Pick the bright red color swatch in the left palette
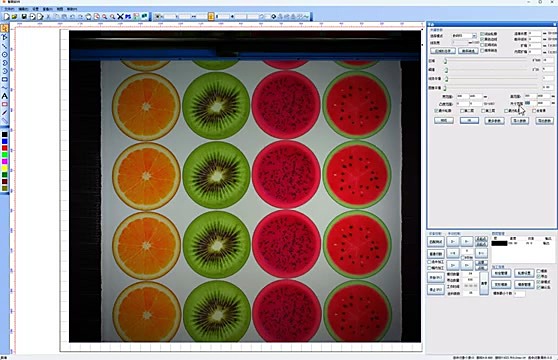 5,148
